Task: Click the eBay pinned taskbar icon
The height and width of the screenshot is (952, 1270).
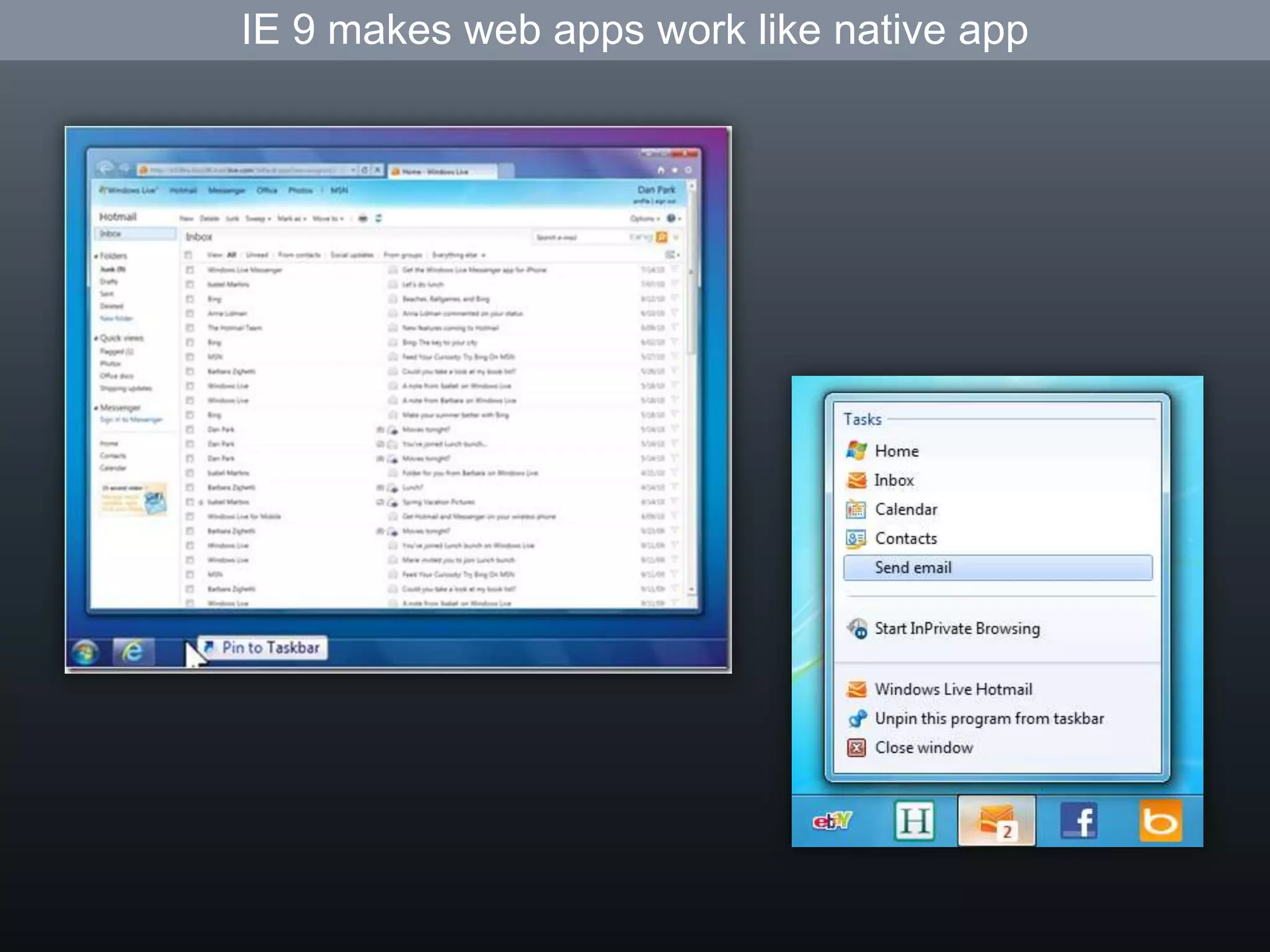Action: tap(832, 821)
